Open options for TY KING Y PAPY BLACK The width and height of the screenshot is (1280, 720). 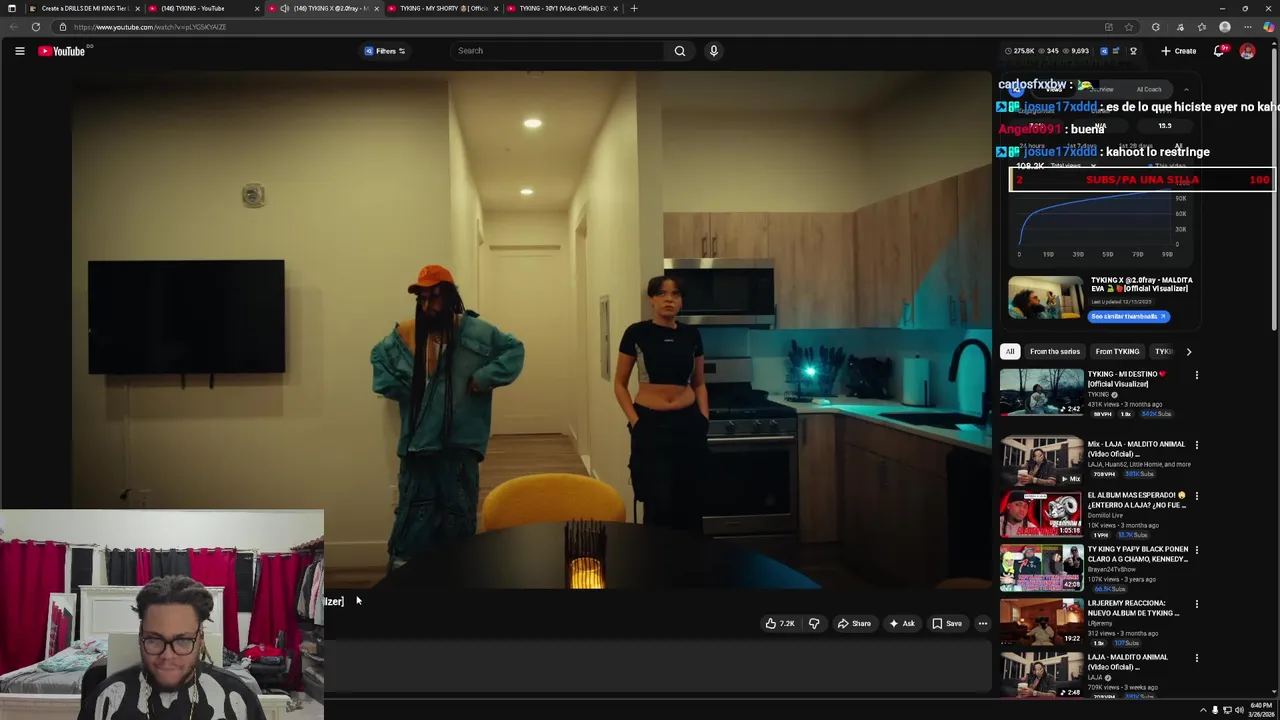pyautogui.click(x=1196, y=550)
